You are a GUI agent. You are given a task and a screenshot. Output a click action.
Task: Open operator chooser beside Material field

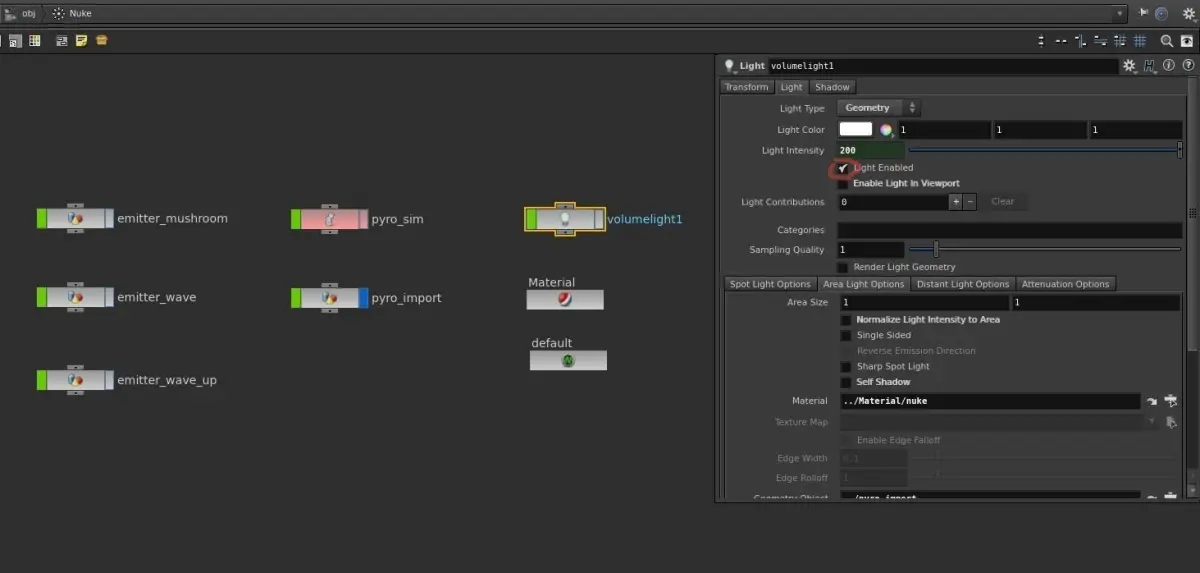1171,401
